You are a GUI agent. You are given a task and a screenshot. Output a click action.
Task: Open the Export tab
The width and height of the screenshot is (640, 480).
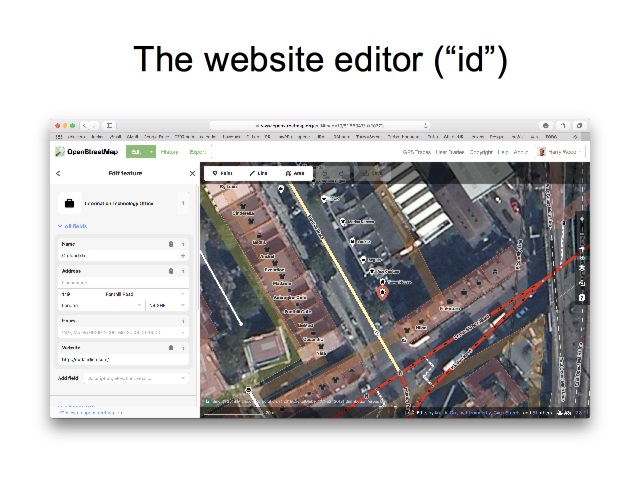click(198, 152)
